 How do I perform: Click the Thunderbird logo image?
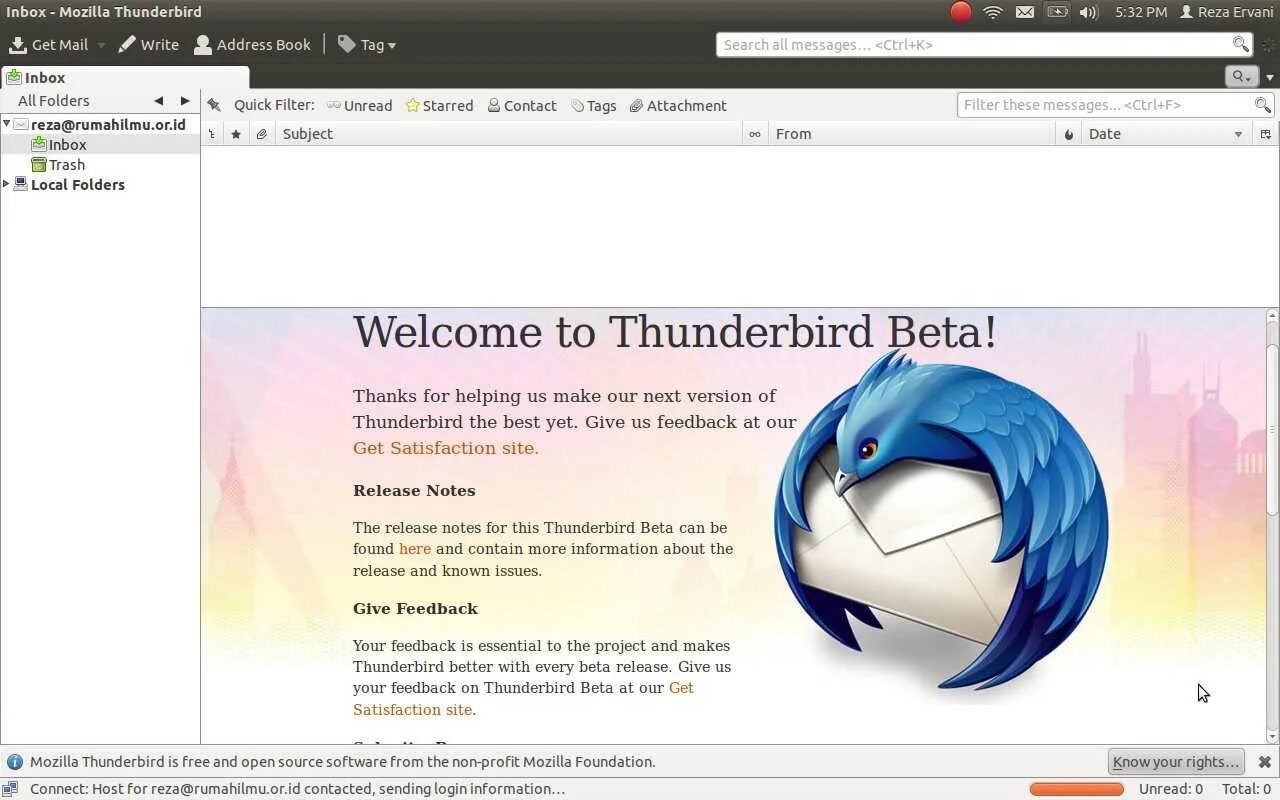tap(941, 520)
